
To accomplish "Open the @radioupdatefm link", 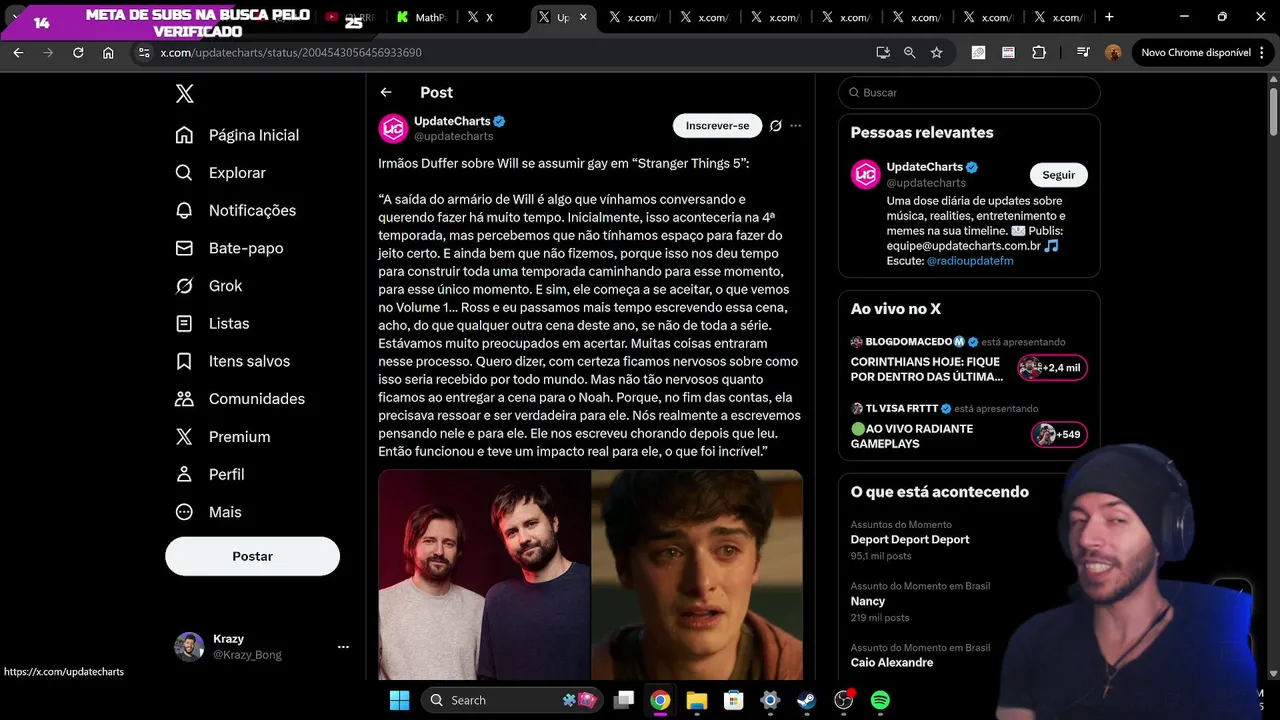I will (x=970, y=261).
